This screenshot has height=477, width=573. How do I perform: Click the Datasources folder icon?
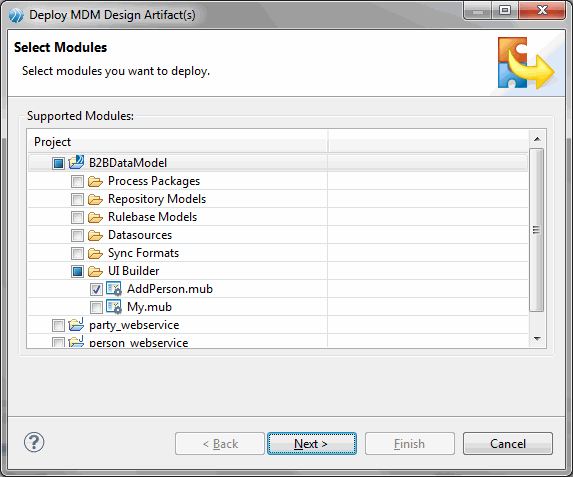point(95,235)
